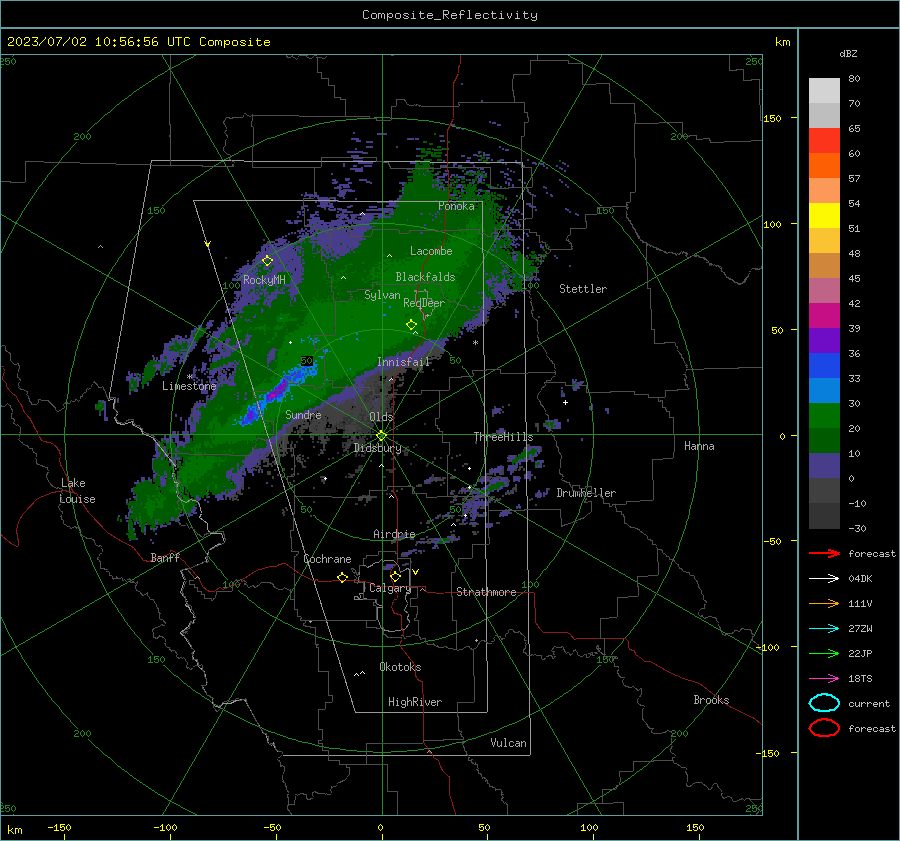Click the yellow diamond marker below RedDeer
Viewport: 900px width, 841px height.
coord(412,325)
